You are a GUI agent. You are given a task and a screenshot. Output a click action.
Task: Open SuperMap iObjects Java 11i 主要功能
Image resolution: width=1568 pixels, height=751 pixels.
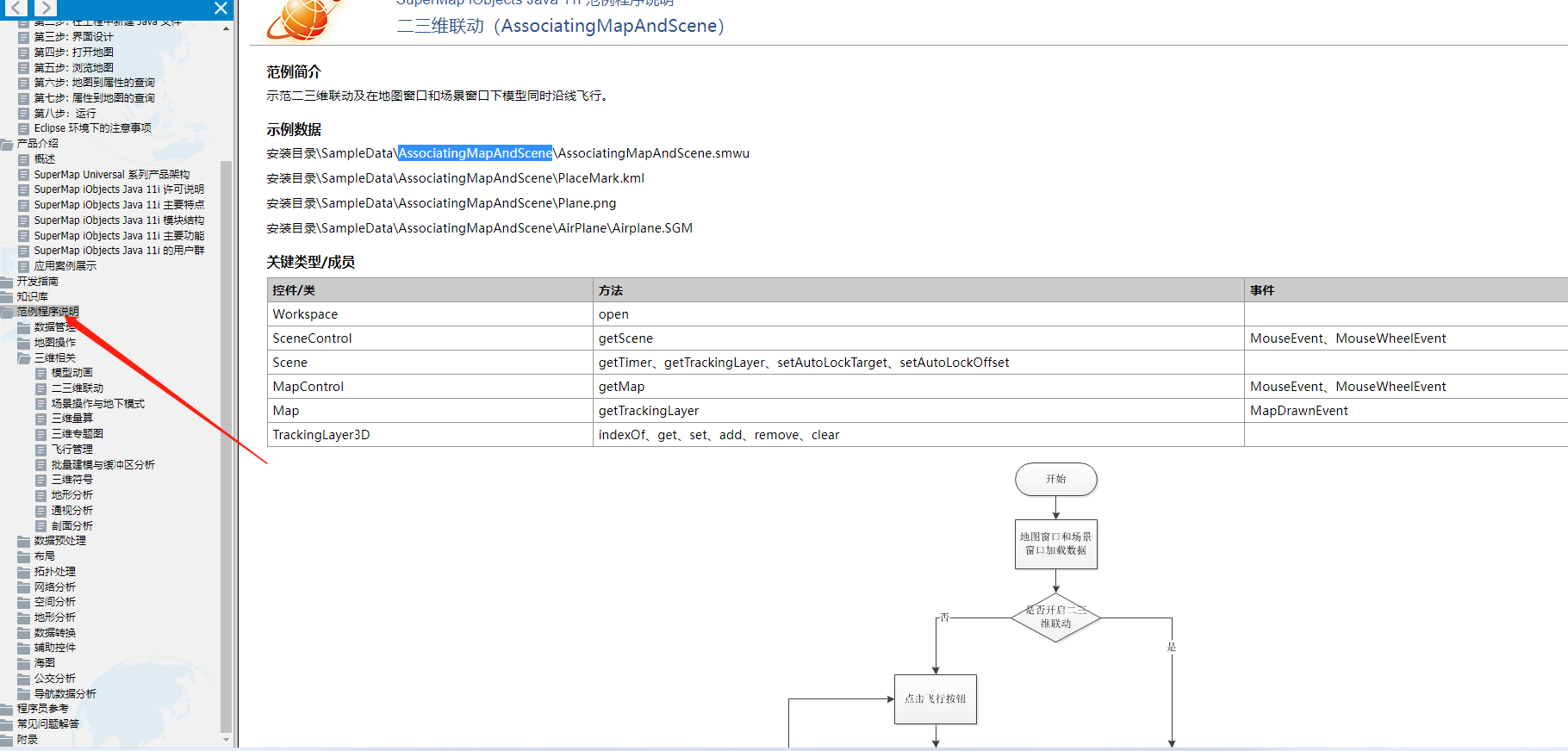(x=120, y=236)
